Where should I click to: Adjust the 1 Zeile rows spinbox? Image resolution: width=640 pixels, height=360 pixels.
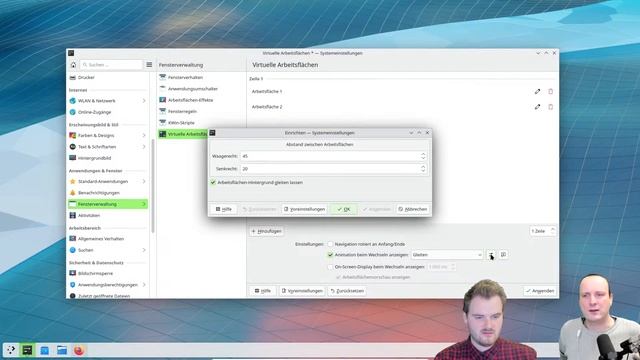click(x=543, y=231)
